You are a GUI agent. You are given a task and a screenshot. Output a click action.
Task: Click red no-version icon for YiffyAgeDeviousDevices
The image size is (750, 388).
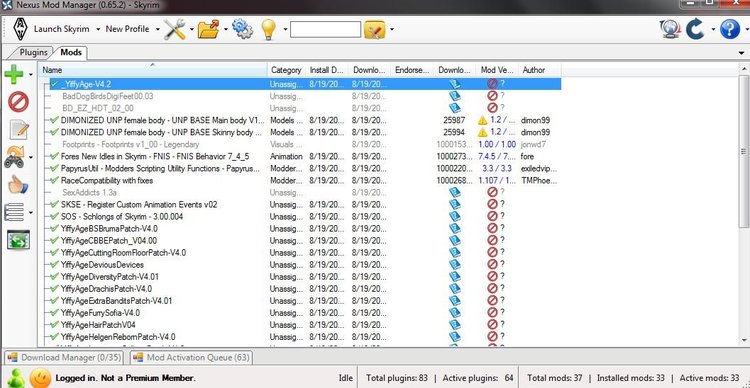tap(492, 265)
